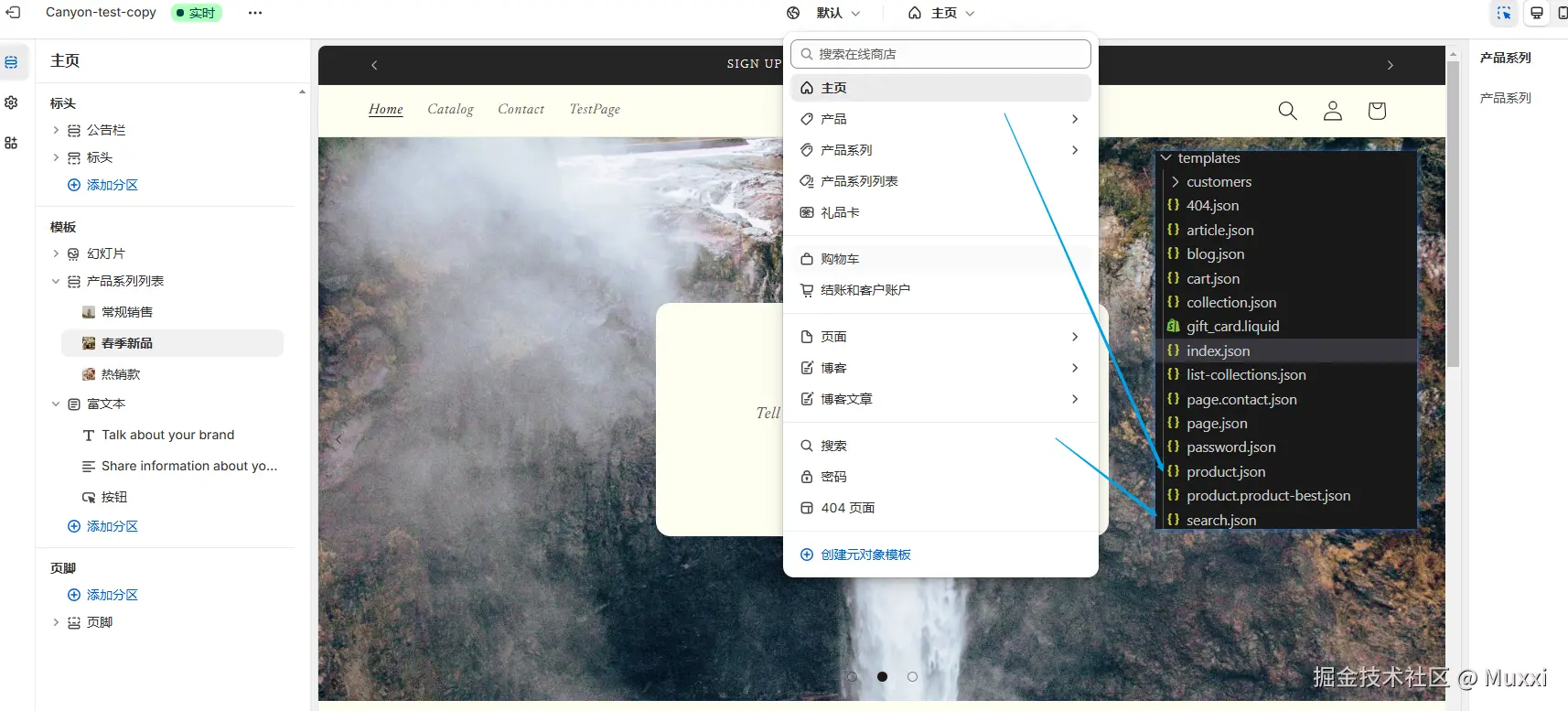Image resolution: width=1568 pixels, height=711 pixels.
Task: Expand 页脚 section in sidebar
Action: [56, 622]
